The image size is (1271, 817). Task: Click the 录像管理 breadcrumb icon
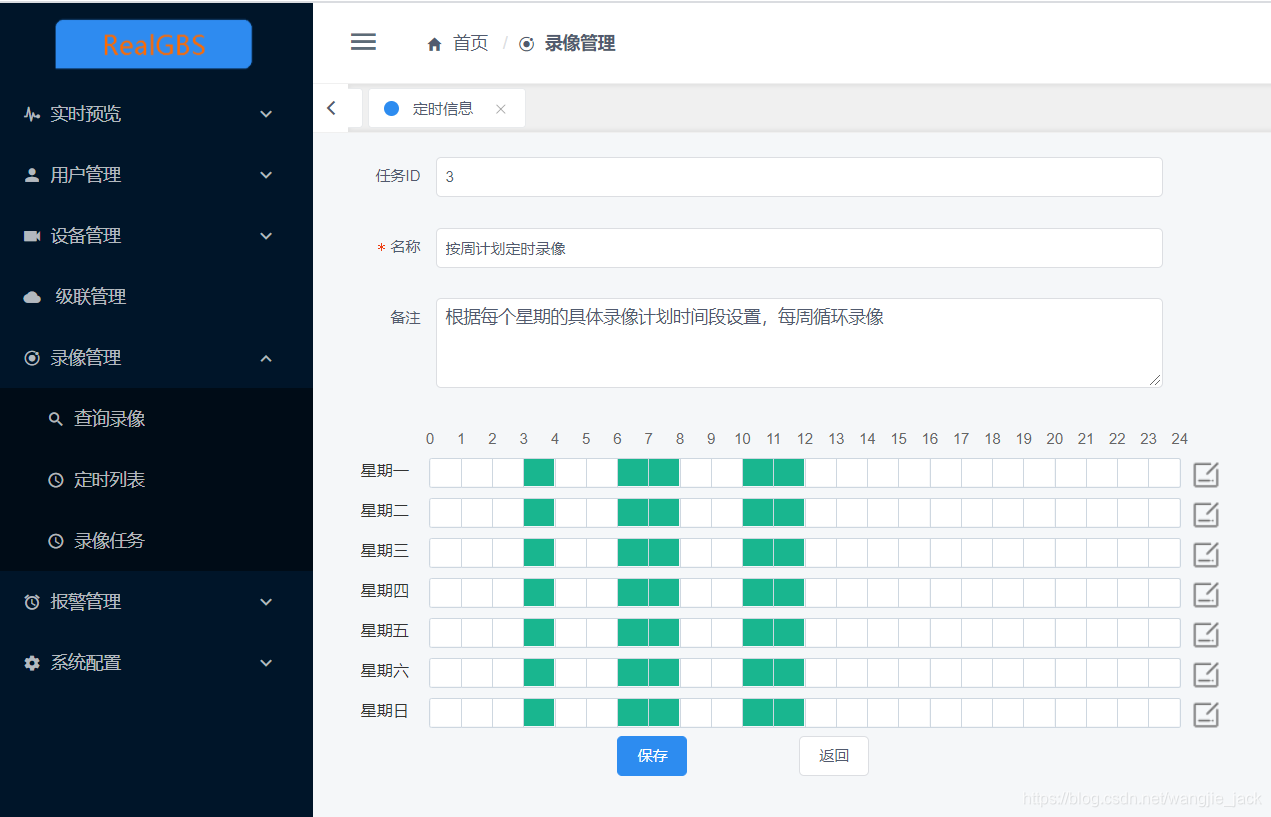527,44
